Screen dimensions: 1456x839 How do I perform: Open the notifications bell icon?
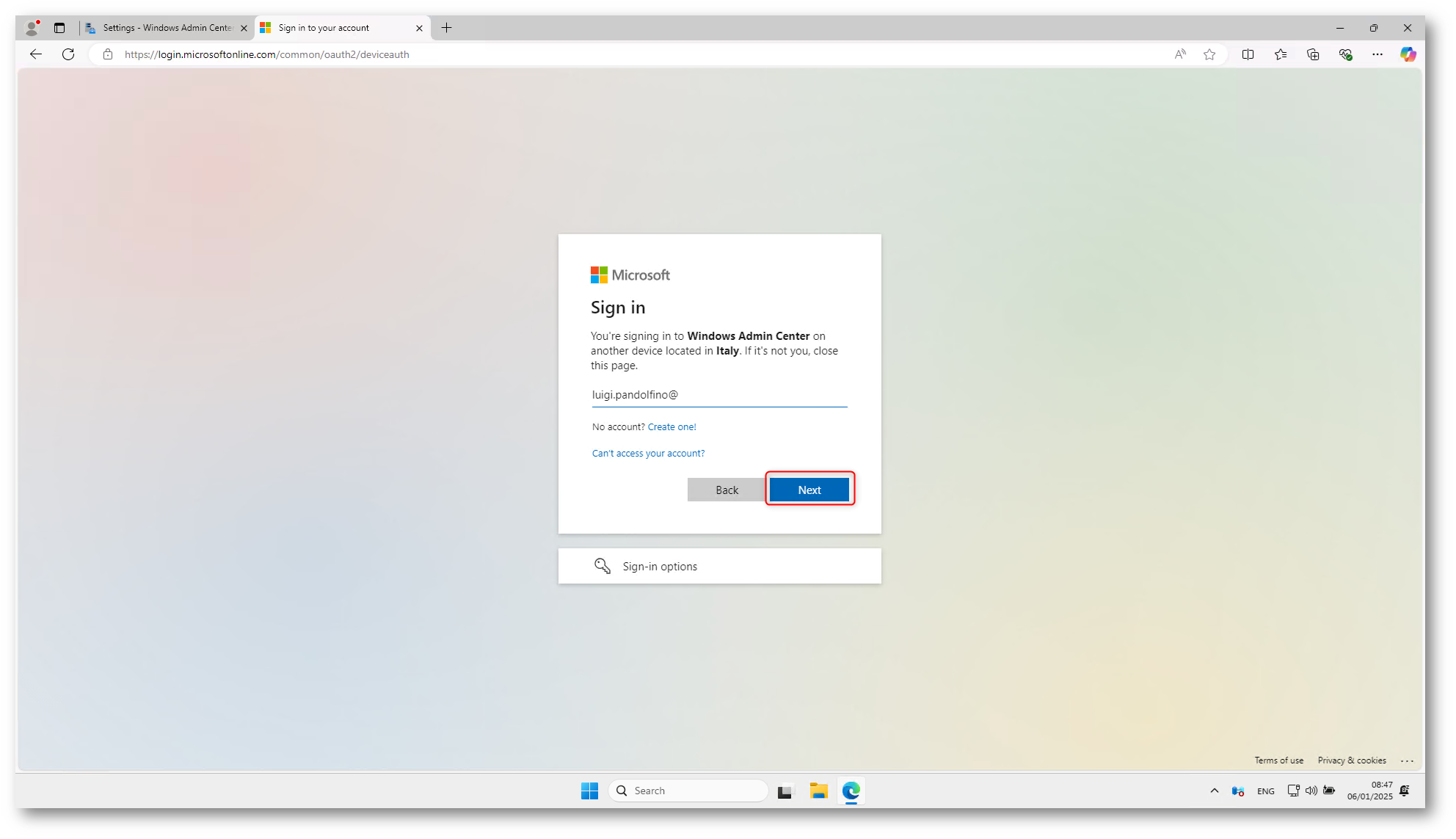[1404, 791]
